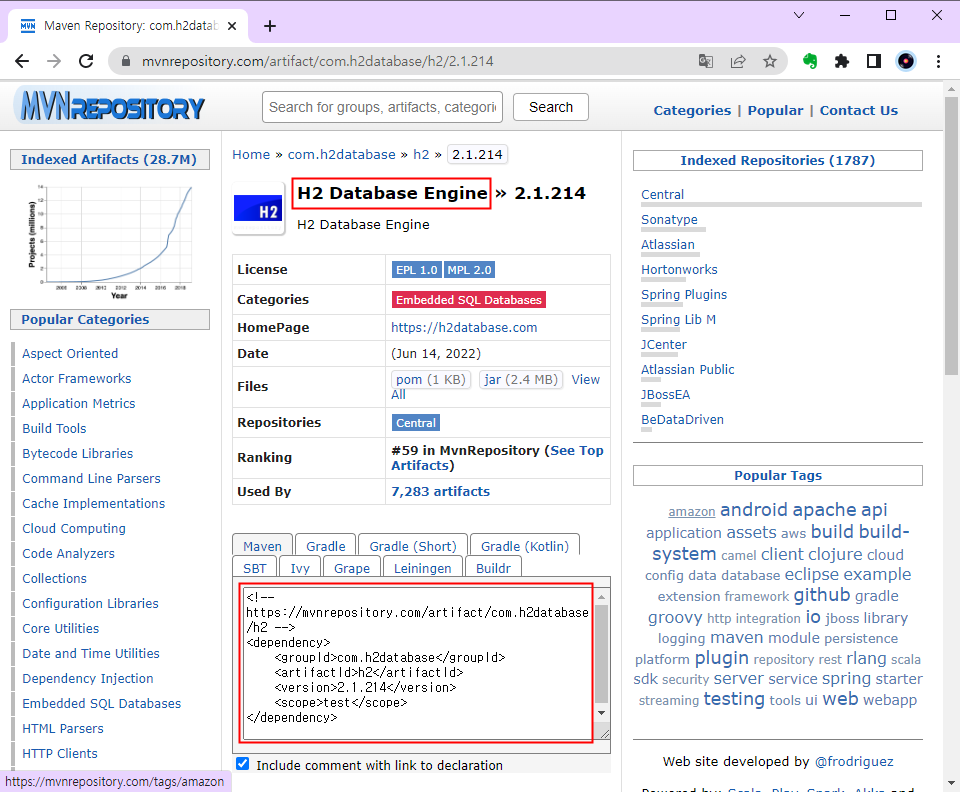Click the h2 breadcrumb link
The image size is (960, 792).
click(421, 154)
